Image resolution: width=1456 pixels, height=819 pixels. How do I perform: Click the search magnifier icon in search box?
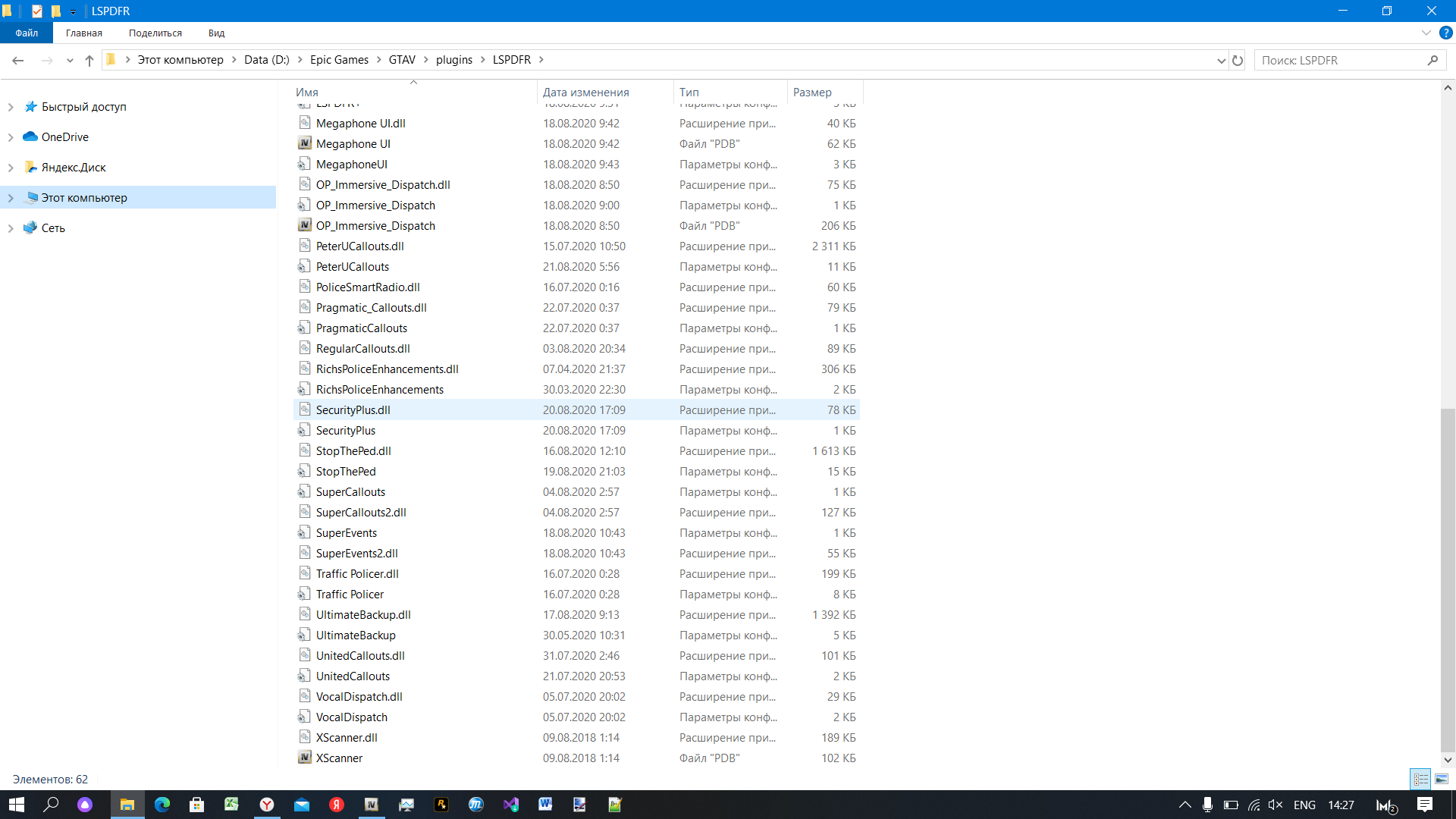1432,60
